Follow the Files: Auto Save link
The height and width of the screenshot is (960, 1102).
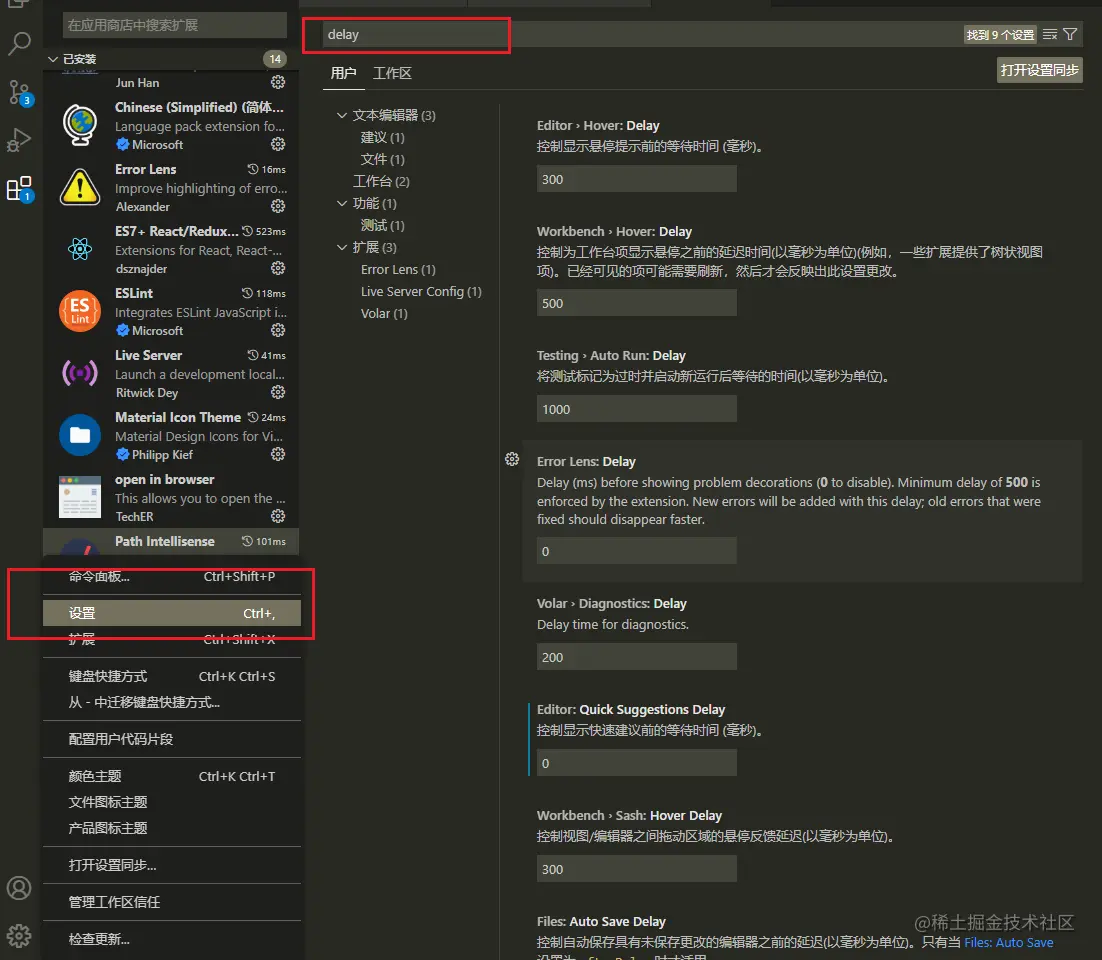pyautogui.click(x=1009, y=942)
